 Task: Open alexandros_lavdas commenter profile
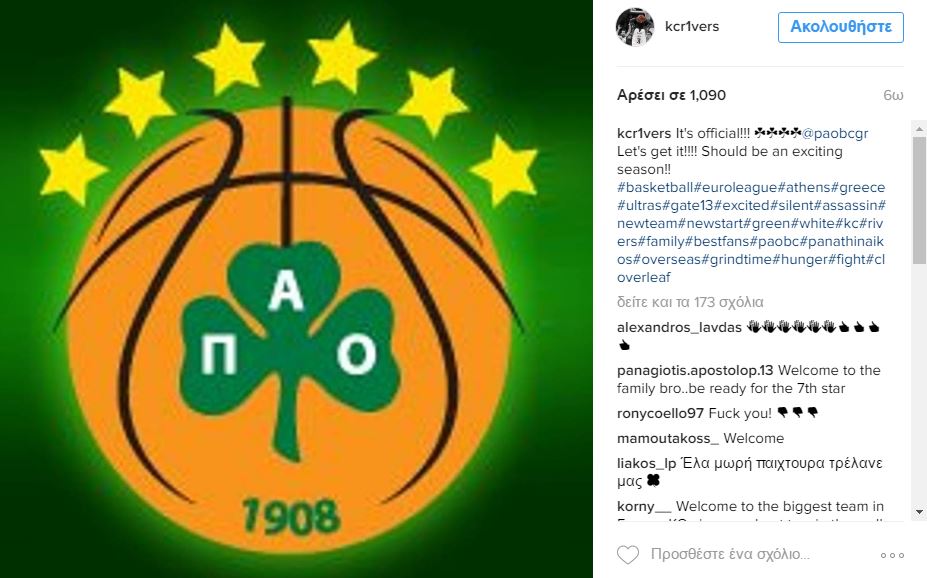679,327
